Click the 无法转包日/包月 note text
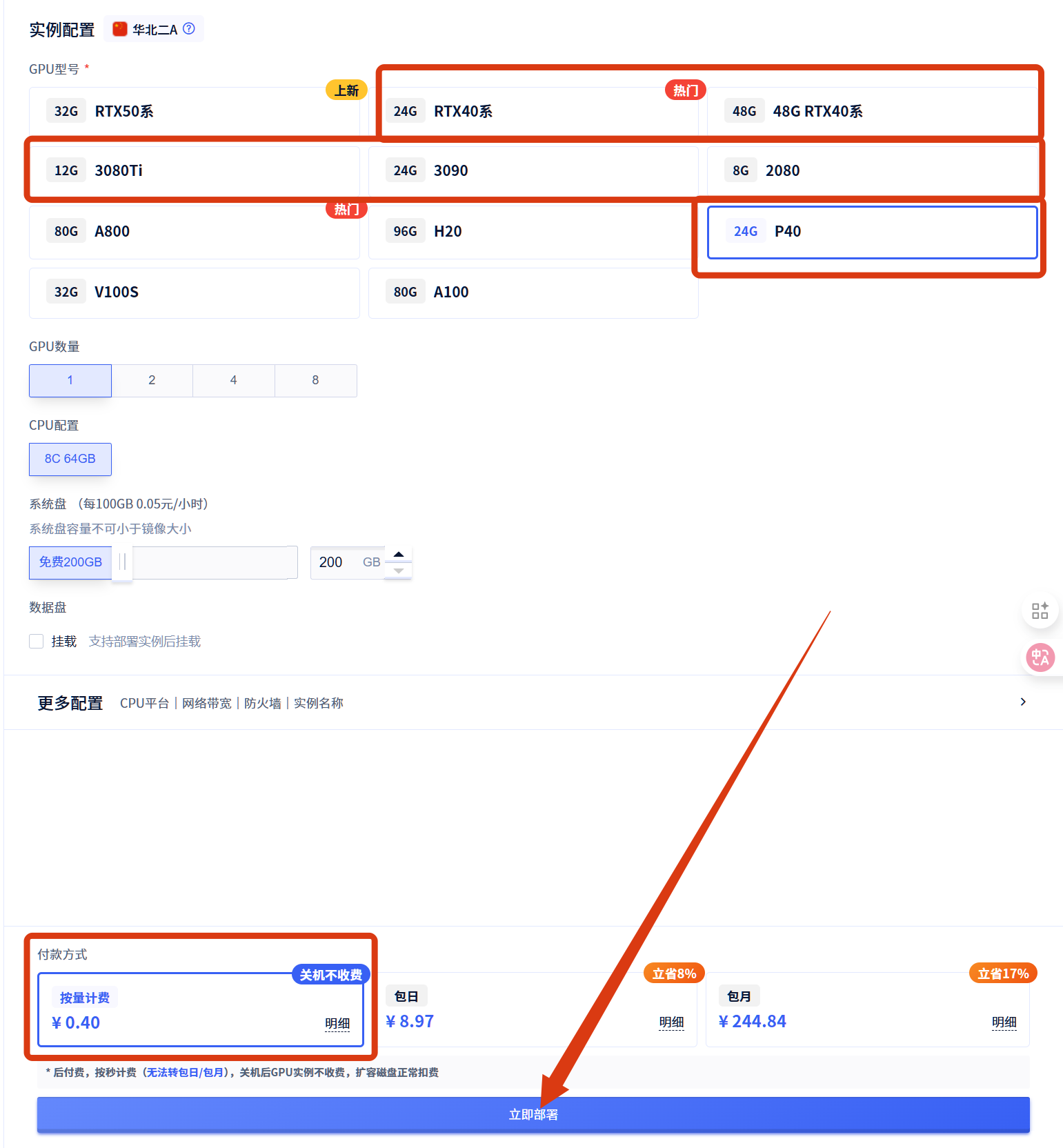1063x1148 pixels. click(186, 1072)
